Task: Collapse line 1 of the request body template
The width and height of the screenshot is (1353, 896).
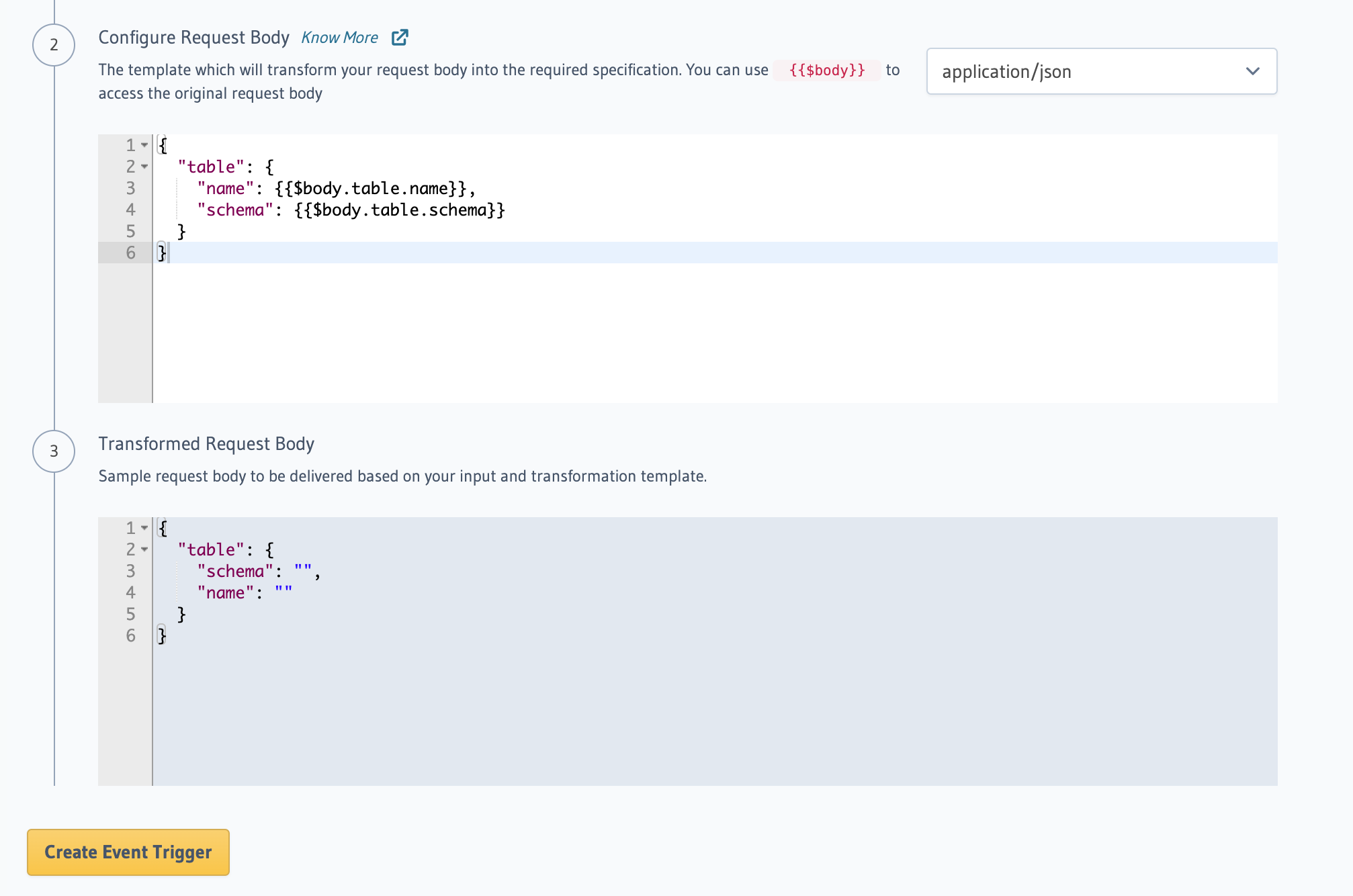Action: tap(143, 145)
